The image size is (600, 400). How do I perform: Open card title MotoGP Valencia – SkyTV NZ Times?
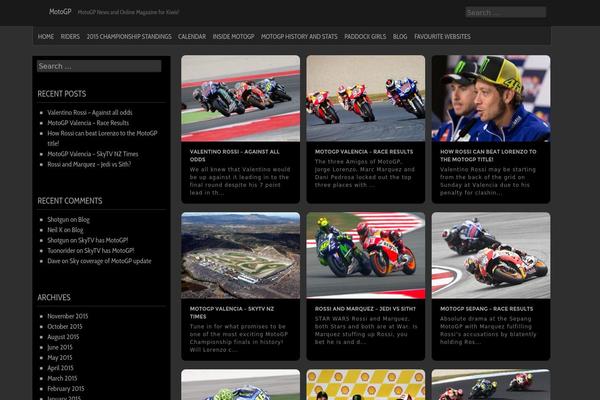pyautogui.click(x=232, y=312)
